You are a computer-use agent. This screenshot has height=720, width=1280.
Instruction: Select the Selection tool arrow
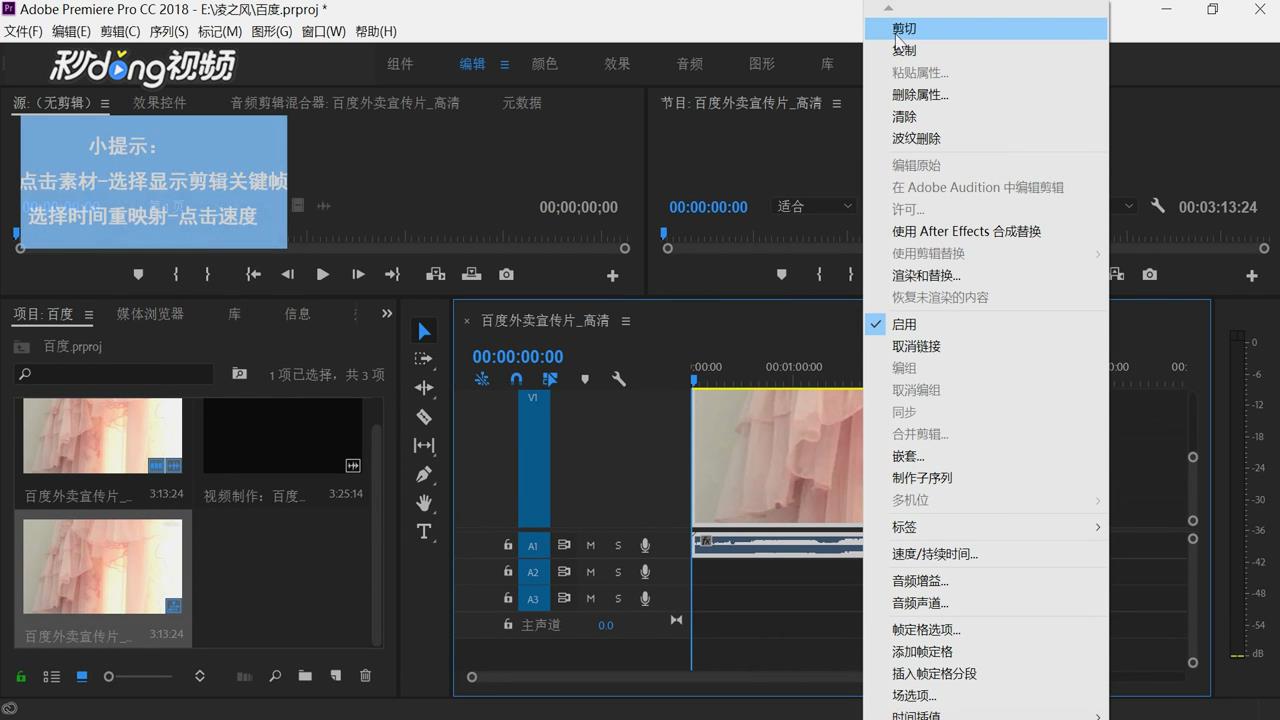pyautogui.click(x=424, y=331)
